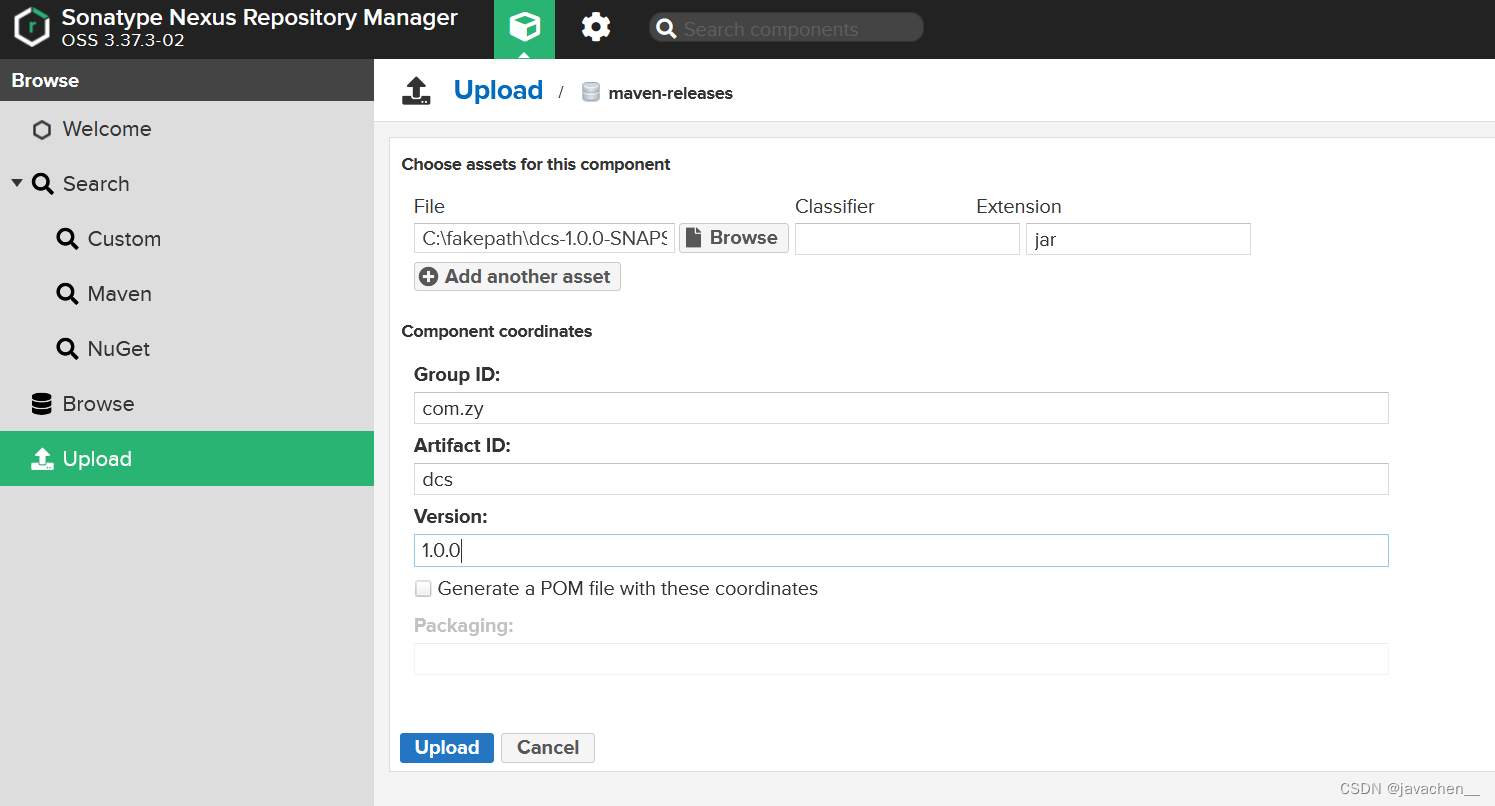The width and height of the screenshot is (1495, 806).
Task: Focus the Extension field containing jar
Action: point(1138,239)
